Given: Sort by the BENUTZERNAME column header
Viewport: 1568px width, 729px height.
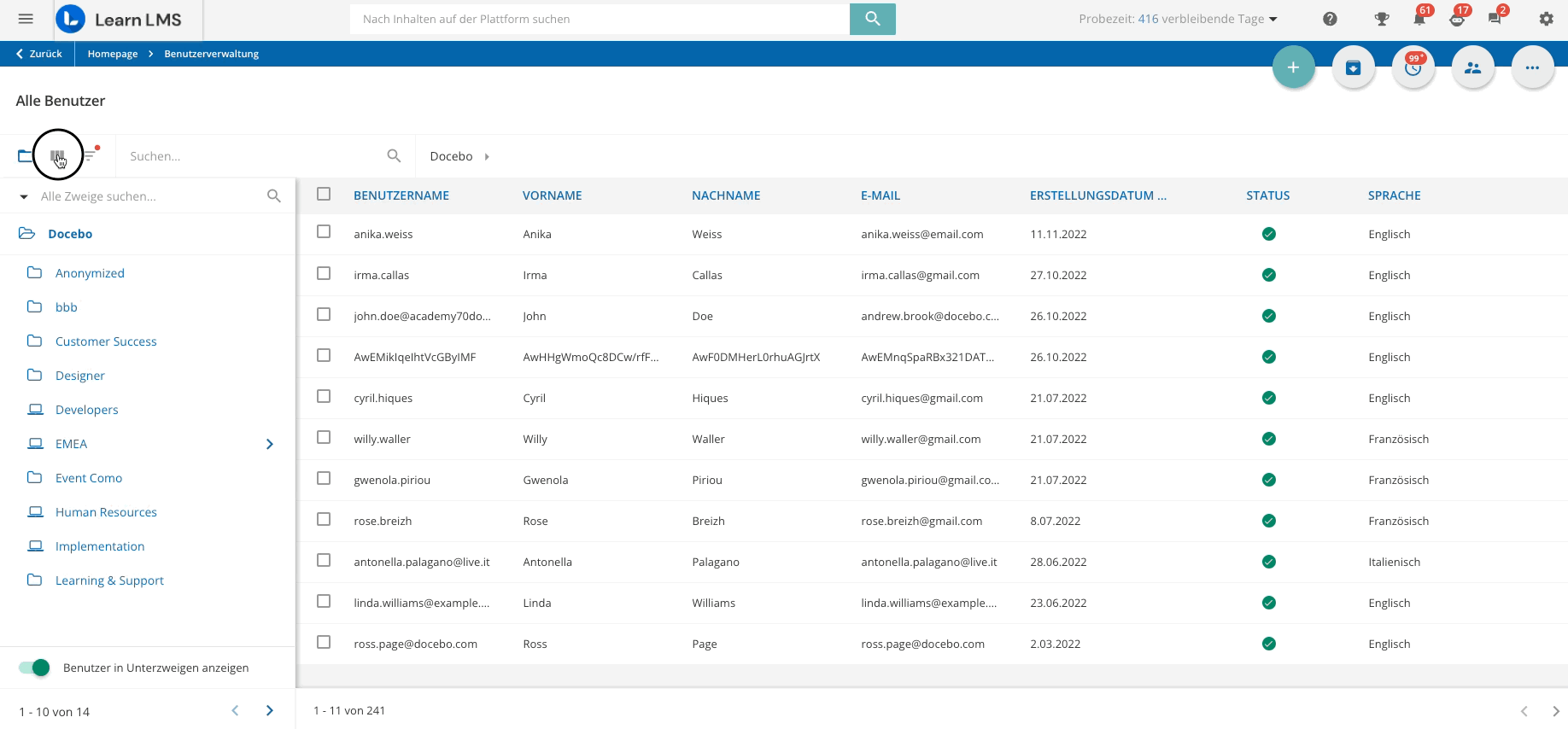Looking at the screenshot, I should pyautogui.click(x=401, y=195).
